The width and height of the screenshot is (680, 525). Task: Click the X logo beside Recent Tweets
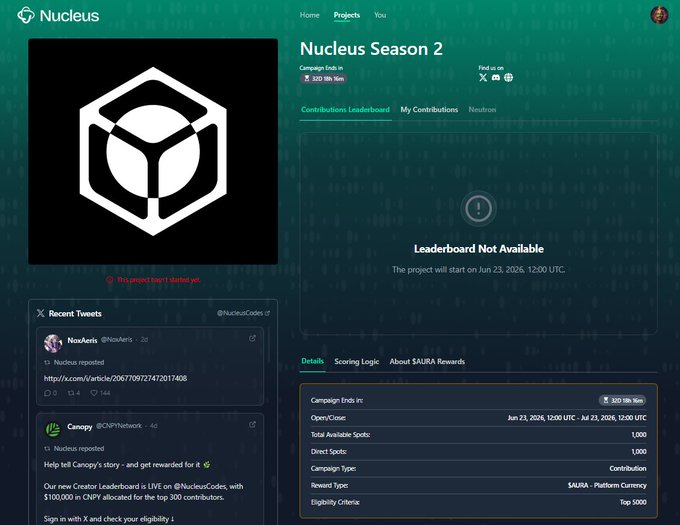pyautogui.click(x=40, y=313)
